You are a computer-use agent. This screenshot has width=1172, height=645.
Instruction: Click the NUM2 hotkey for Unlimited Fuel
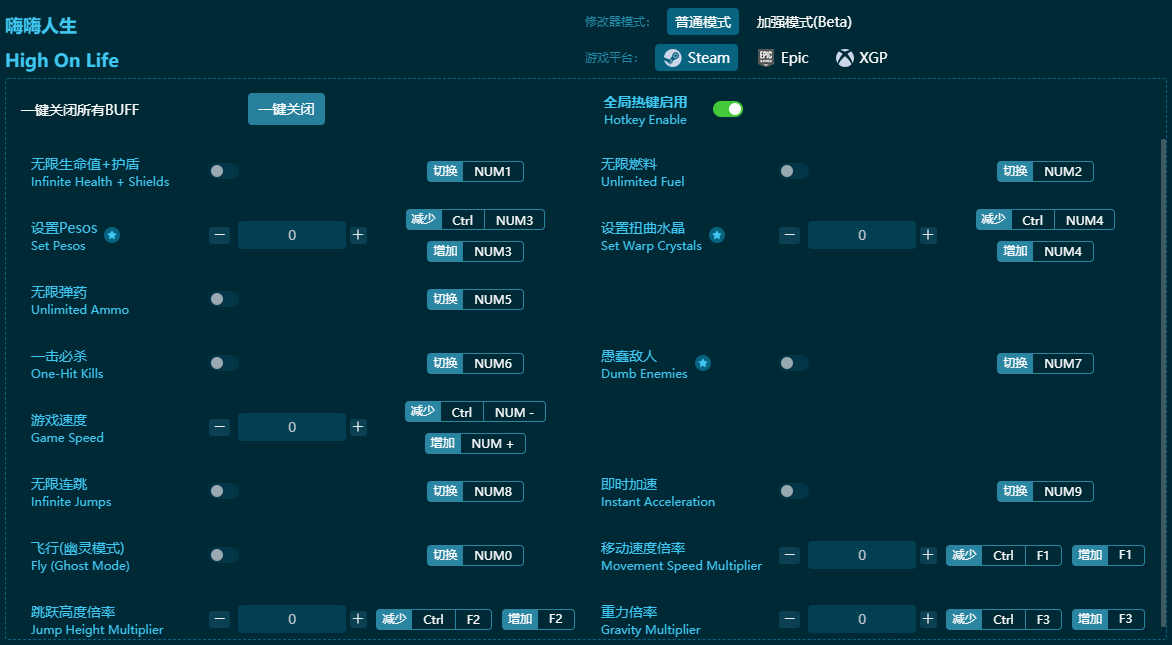point(1045,172)
